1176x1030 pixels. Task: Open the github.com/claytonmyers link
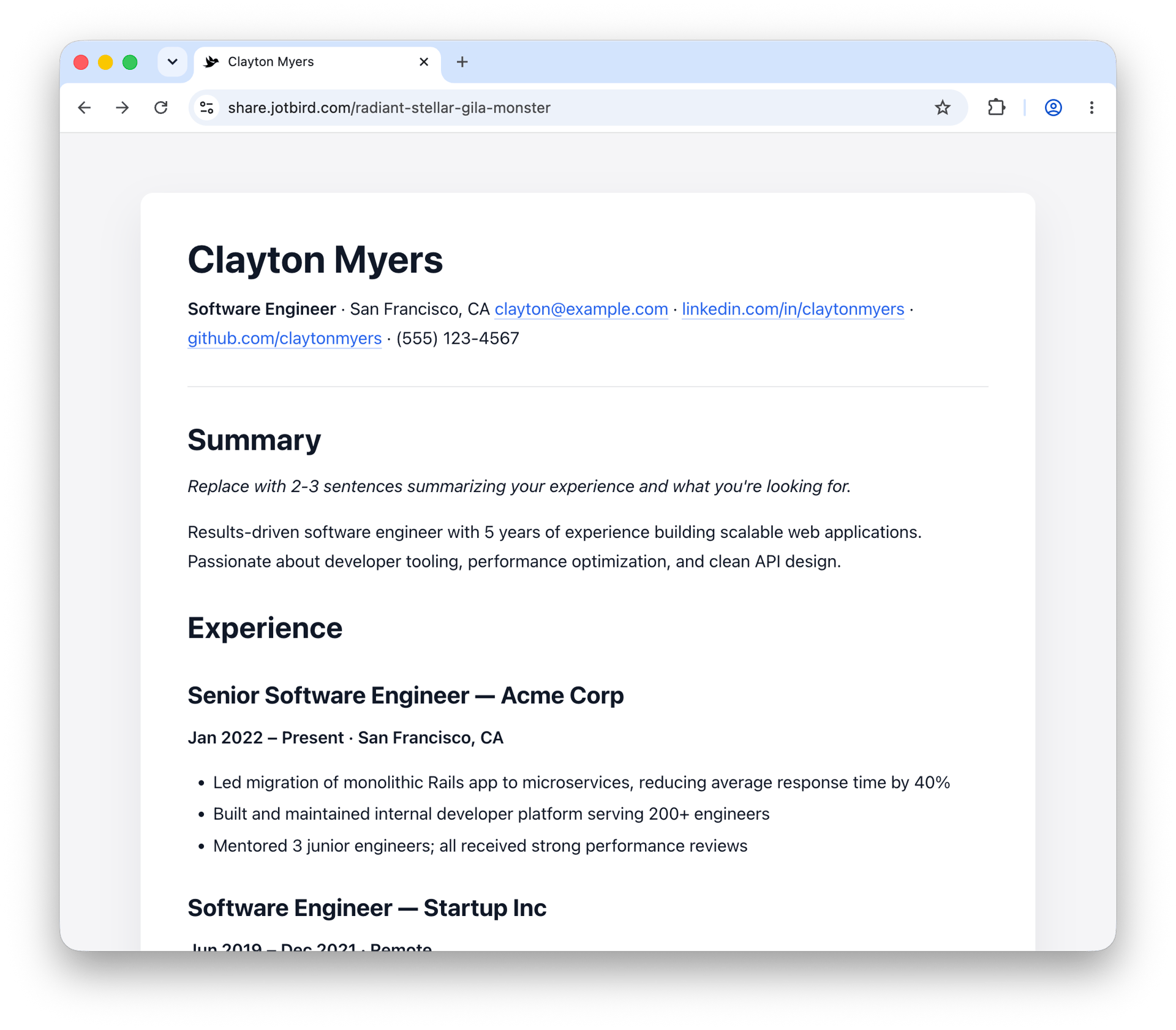click(284, 338)
